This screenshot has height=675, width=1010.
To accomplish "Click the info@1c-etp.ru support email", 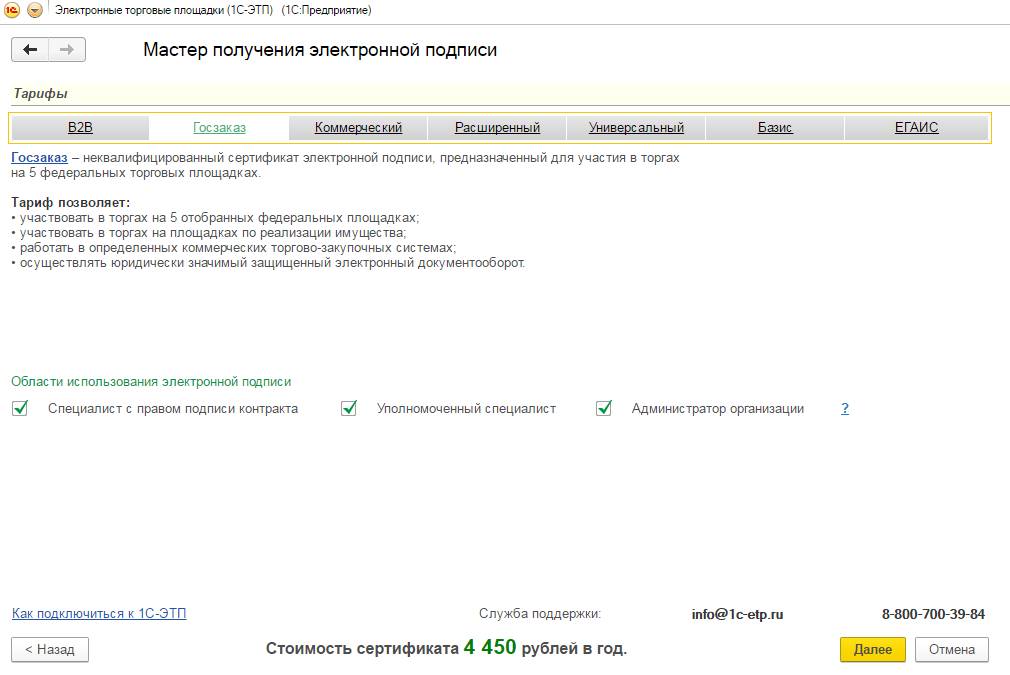I will [x=738, y=614].
